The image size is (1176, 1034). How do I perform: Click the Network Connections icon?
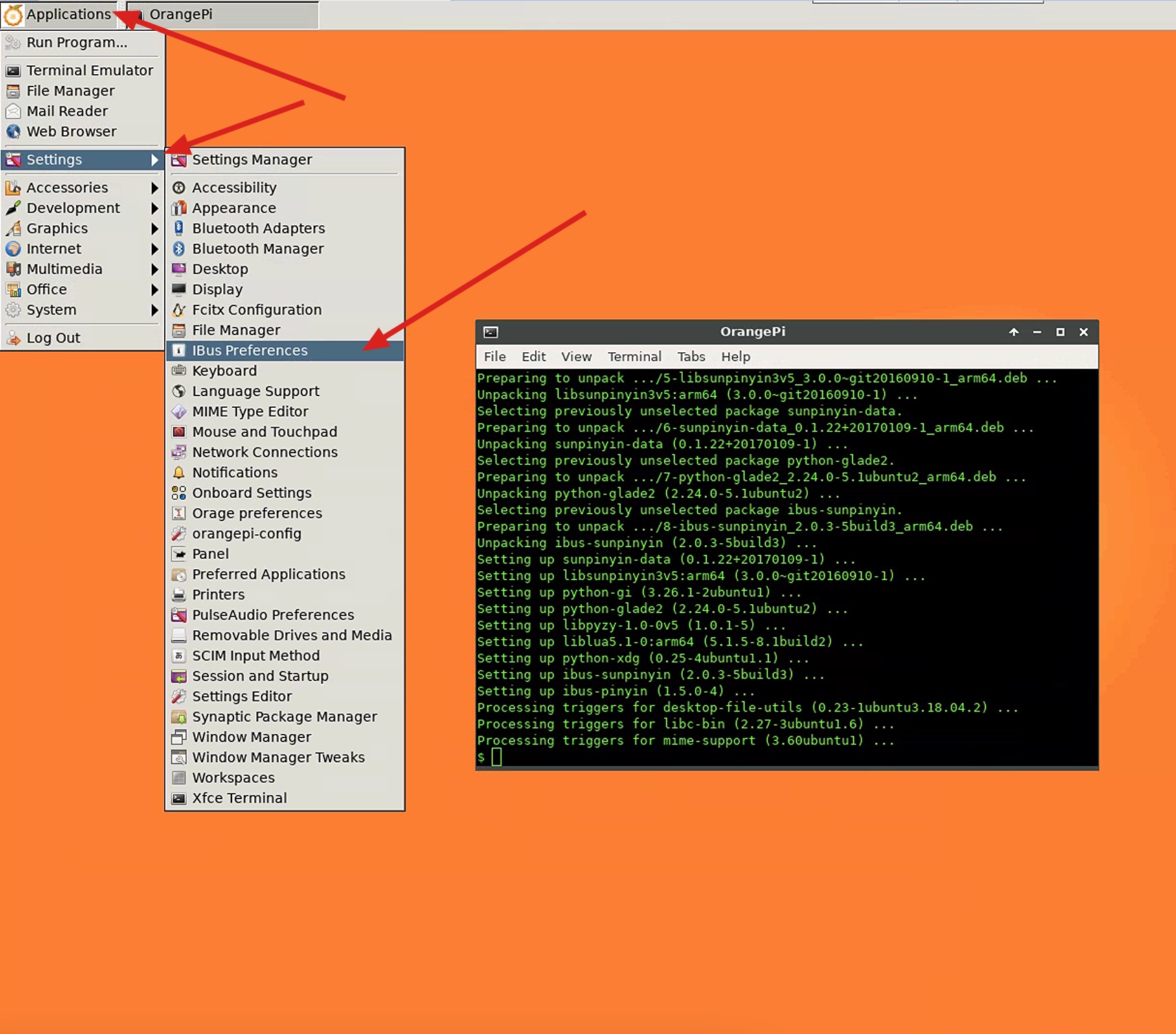179,452
